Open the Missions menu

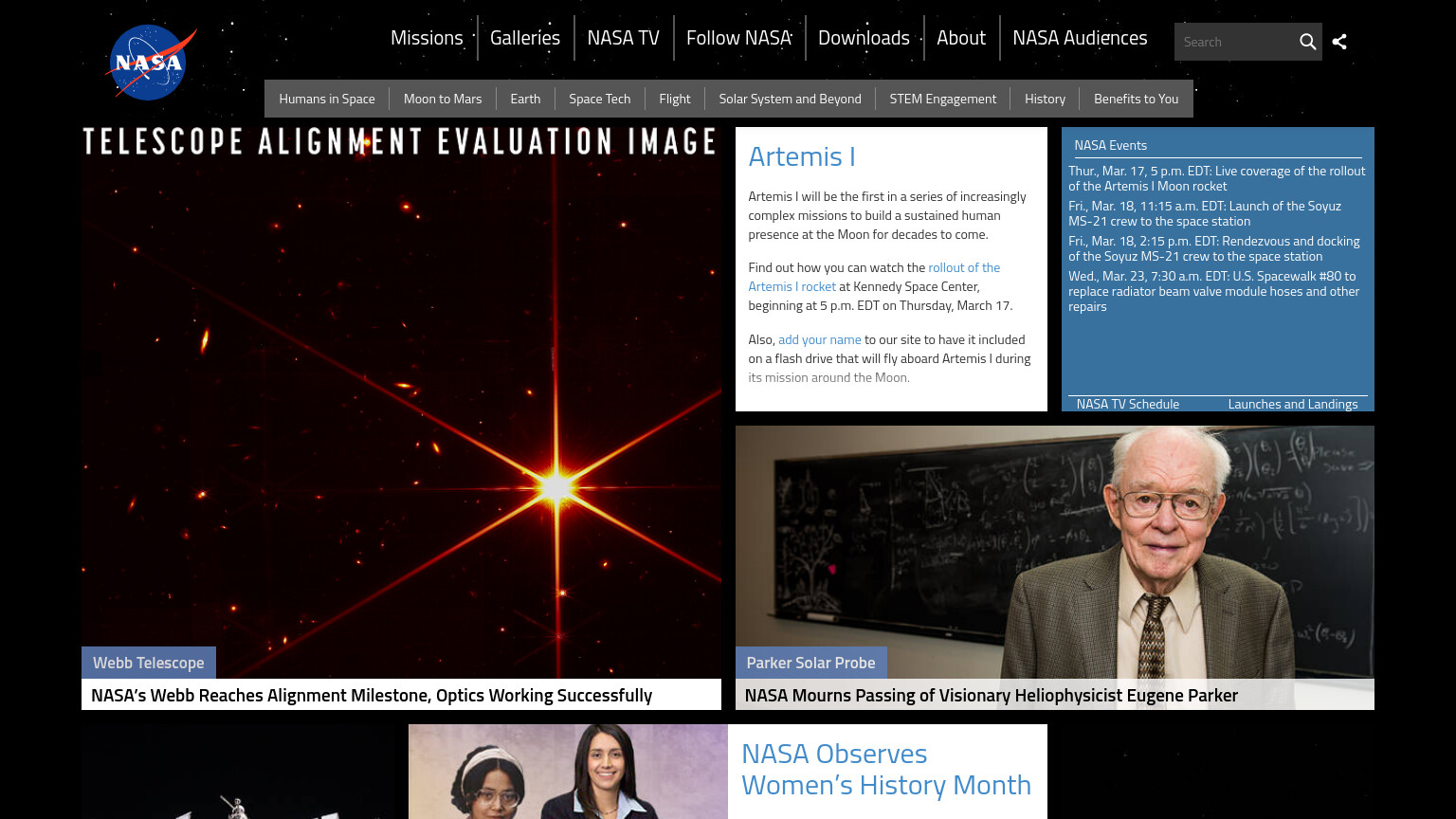tap(427, 38)
